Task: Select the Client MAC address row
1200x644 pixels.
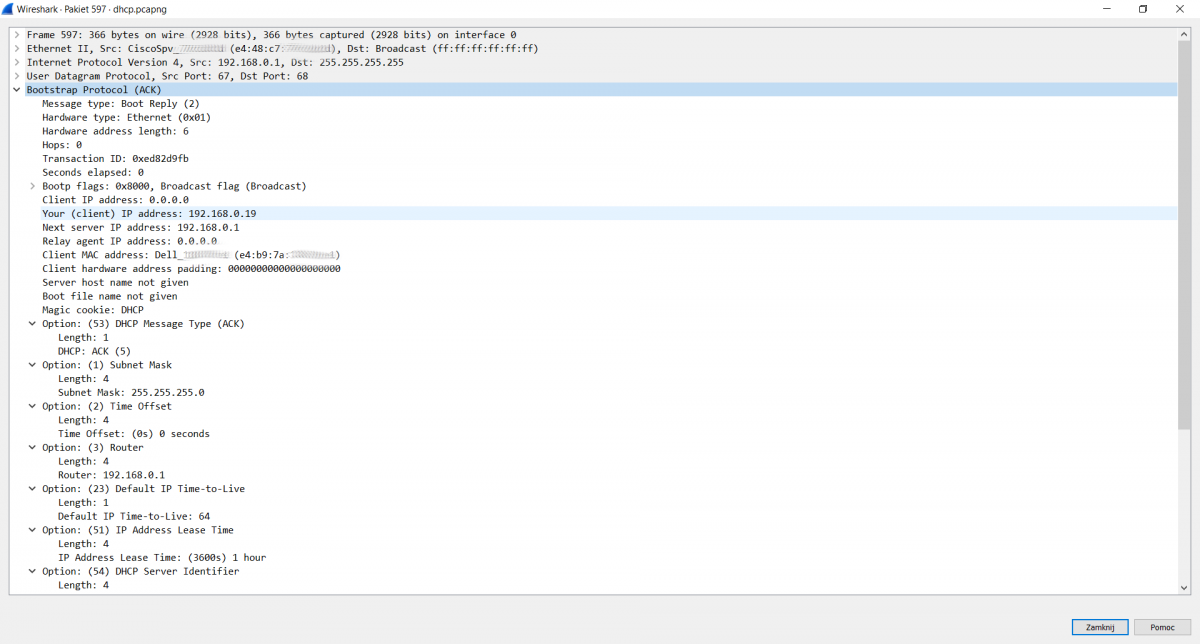Action: [x=190, y=255]
